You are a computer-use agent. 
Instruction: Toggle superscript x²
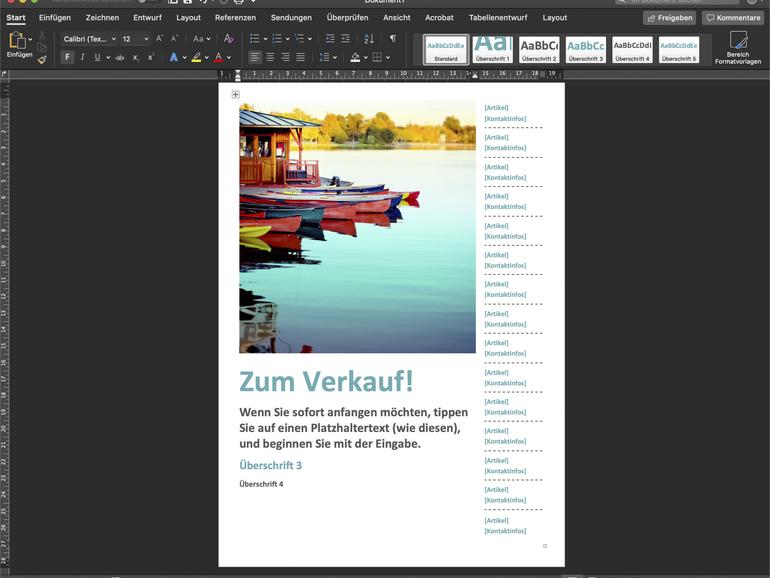[151, 57]
